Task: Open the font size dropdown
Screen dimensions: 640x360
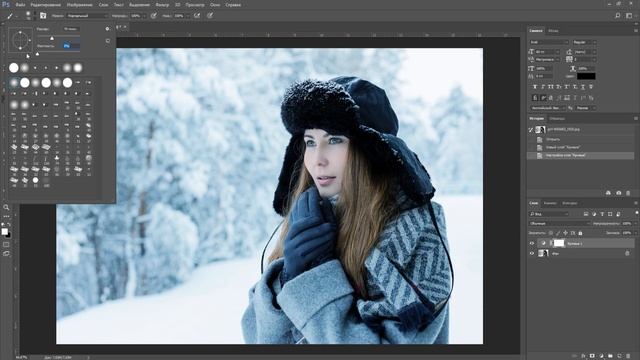Action: (548, 52)
